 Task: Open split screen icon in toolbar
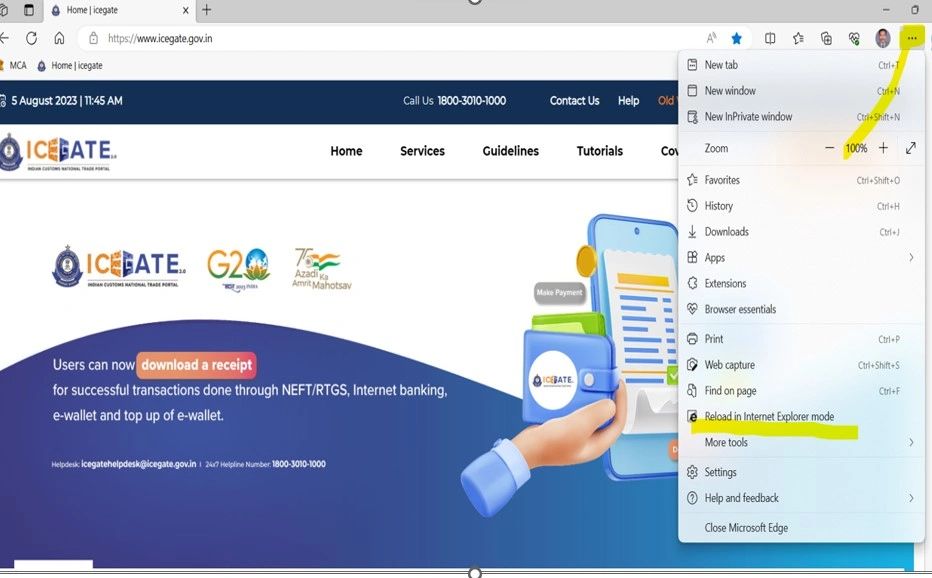[770, 39]
